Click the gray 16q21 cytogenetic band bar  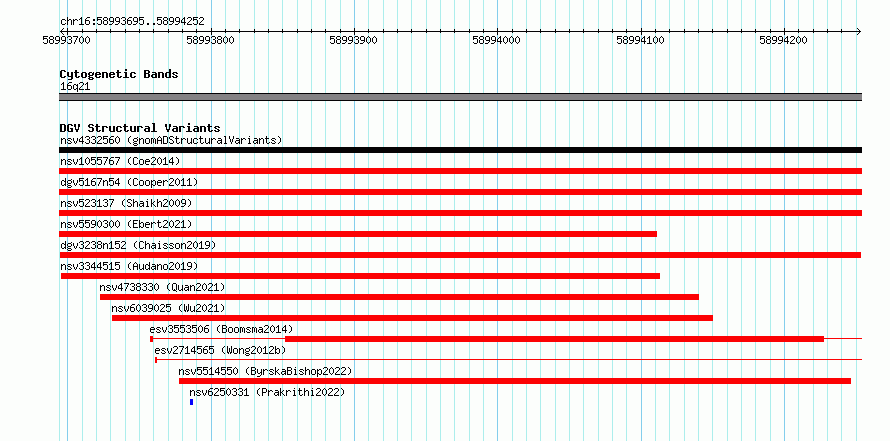point(460,97)
